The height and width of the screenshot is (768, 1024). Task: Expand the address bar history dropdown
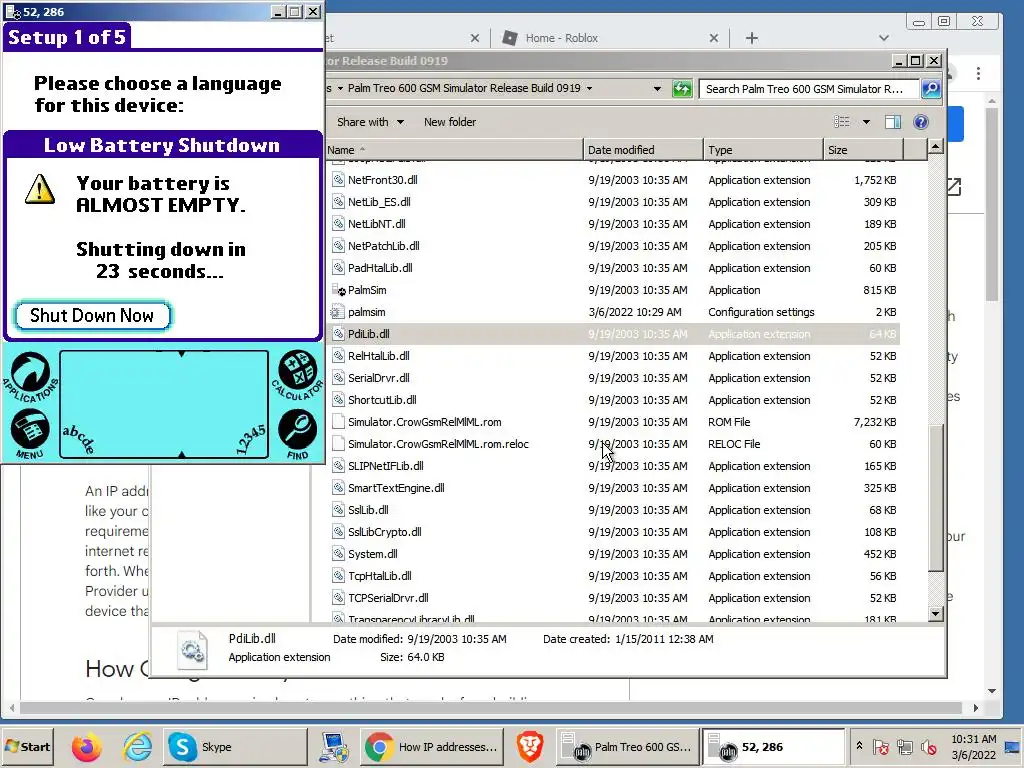(657, 89)
